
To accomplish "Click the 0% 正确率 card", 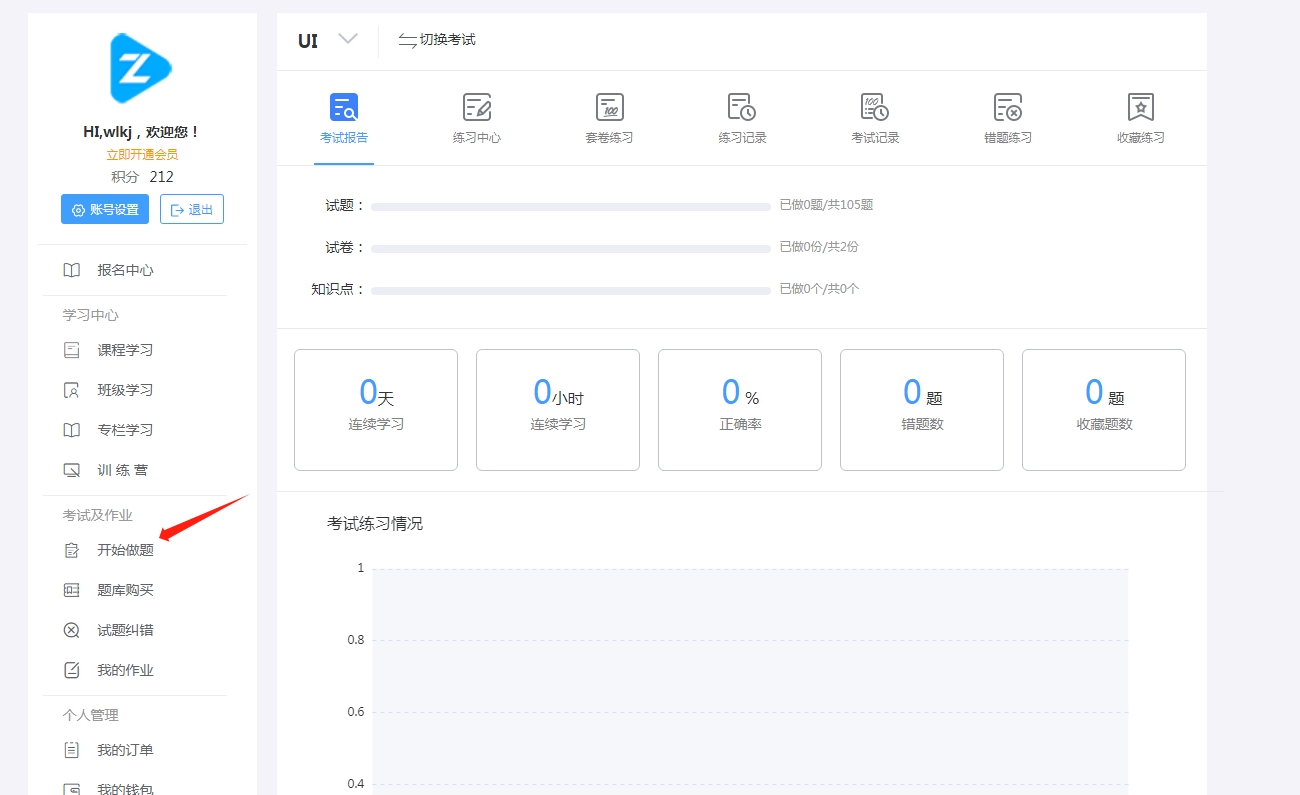I will coord(740,410).
